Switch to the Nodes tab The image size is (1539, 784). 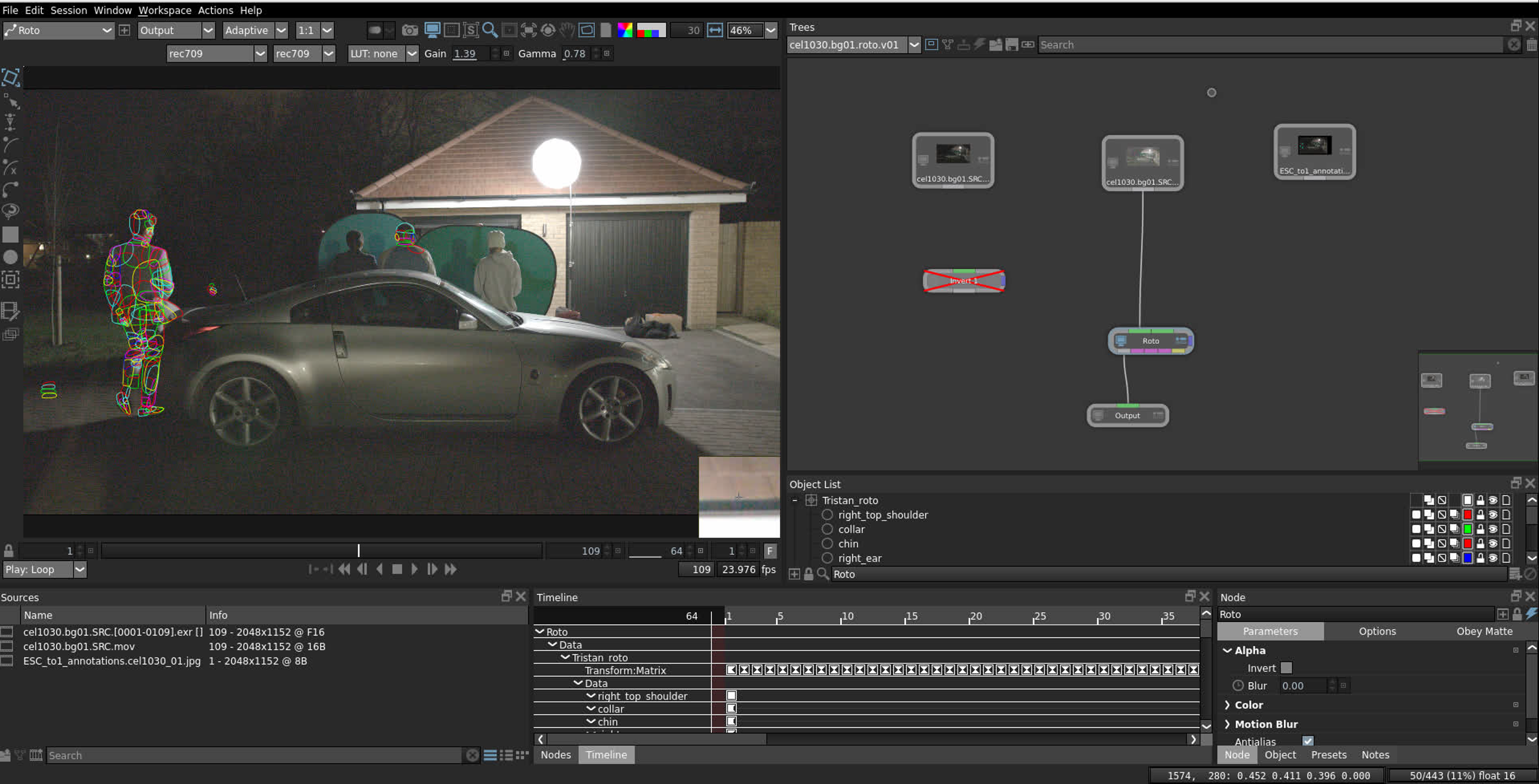[x=555, y=755]
